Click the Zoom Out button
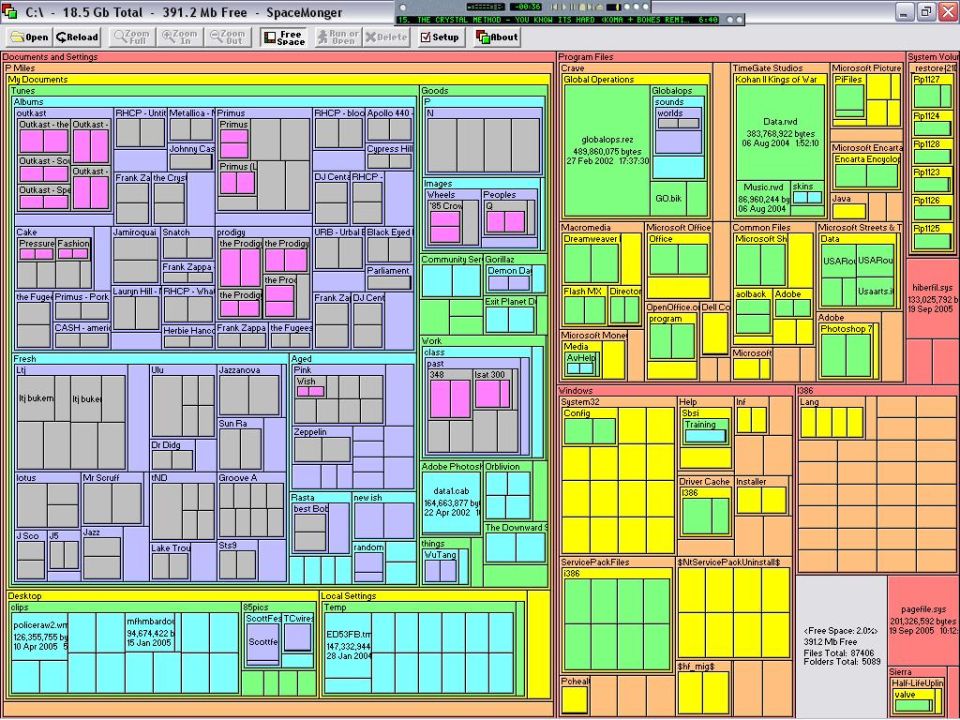Screen dimensions: 960x720 coord(228,37)
